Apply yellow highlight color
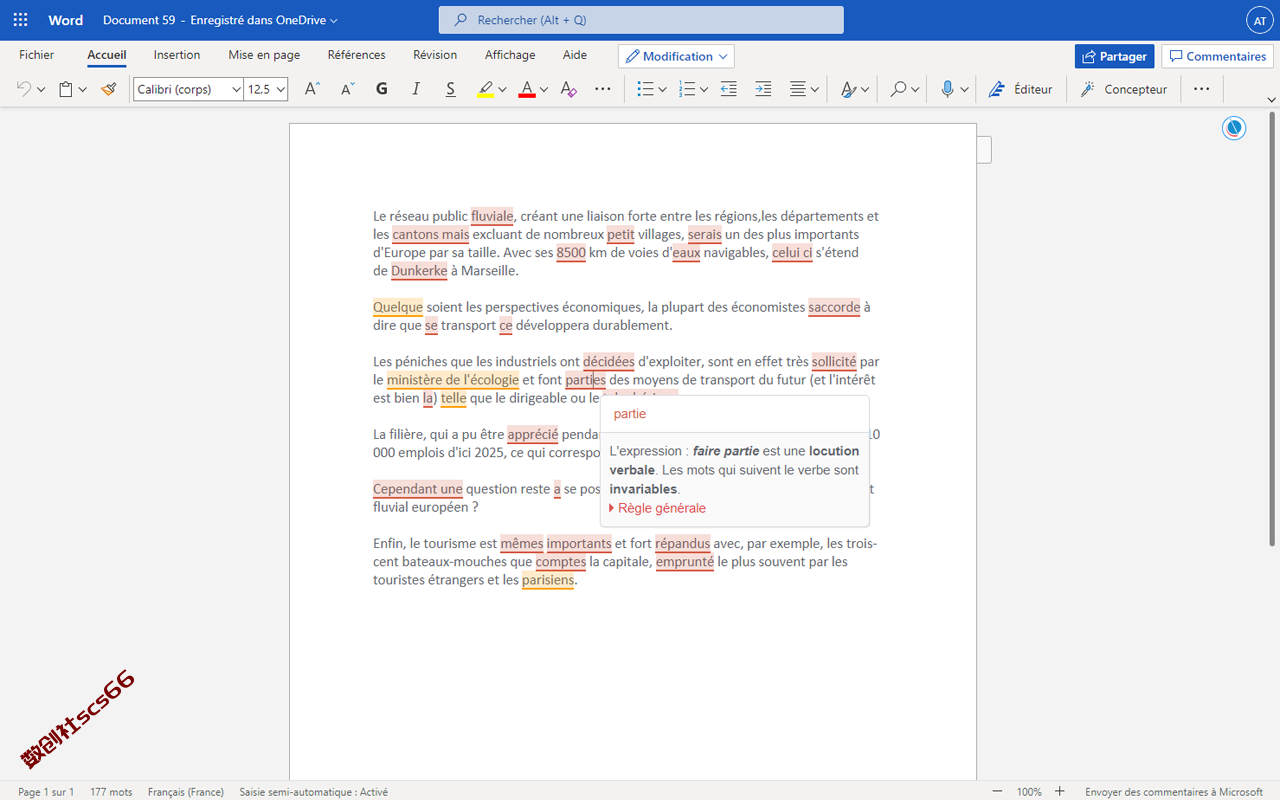1280x800 pixels. tap(485, 89)
